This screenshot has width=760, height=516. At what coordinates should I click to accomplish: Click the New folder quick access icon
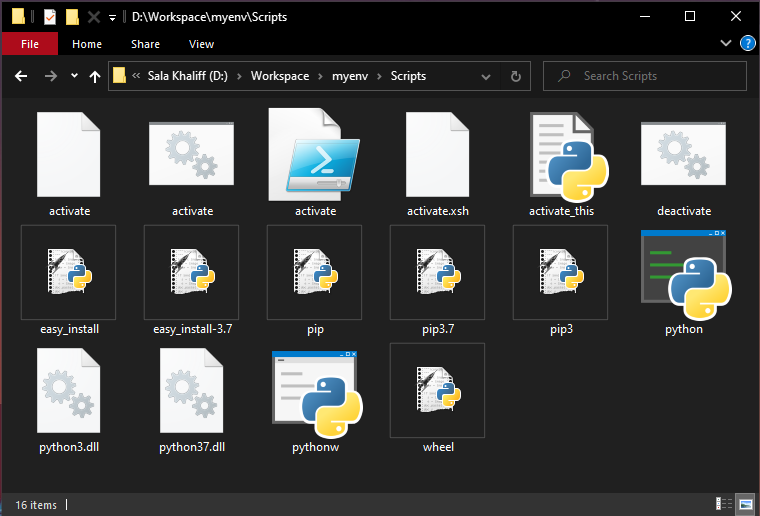[x=72, y=17]
